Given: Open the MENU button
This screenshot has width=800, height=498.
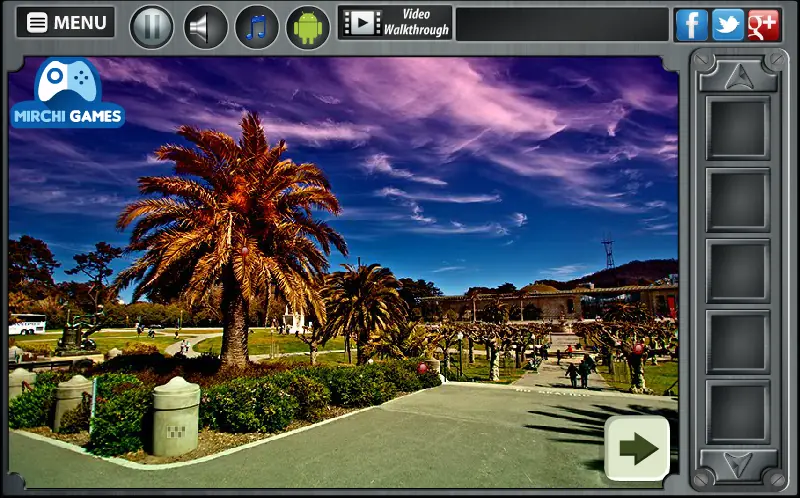Looking at the screenshot, I should click(65, 22).
